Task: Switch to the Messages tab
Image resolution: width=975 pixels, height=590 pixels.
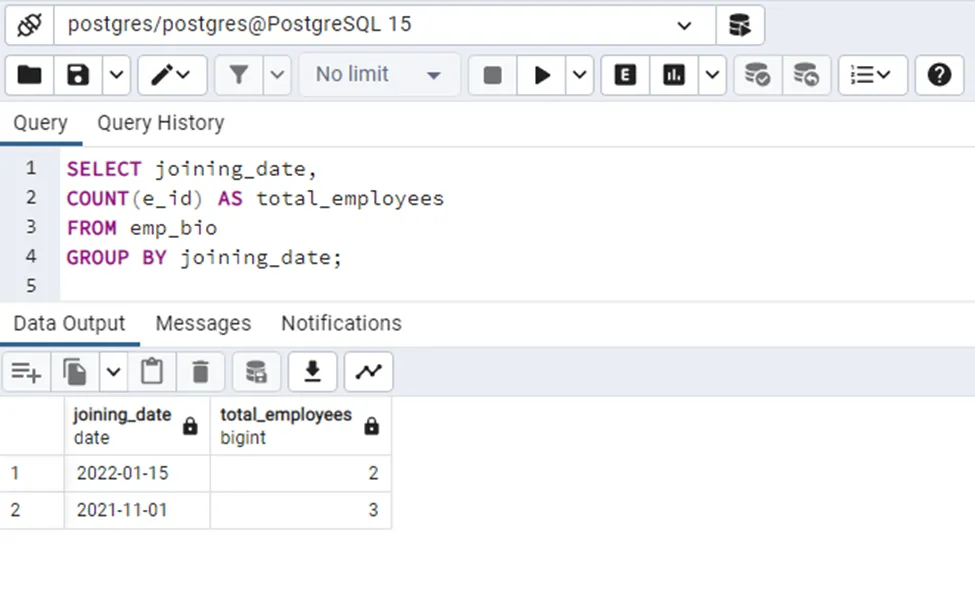Action: (203, 323)
